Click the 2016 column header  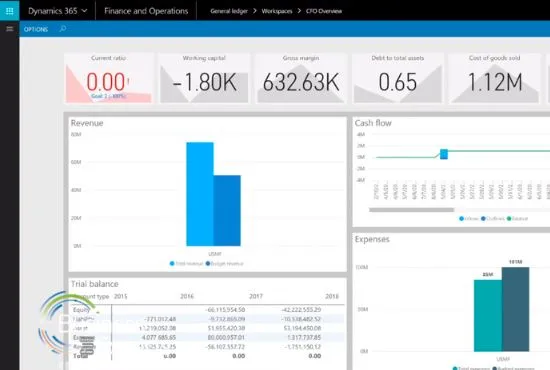[x=187, y=296]
